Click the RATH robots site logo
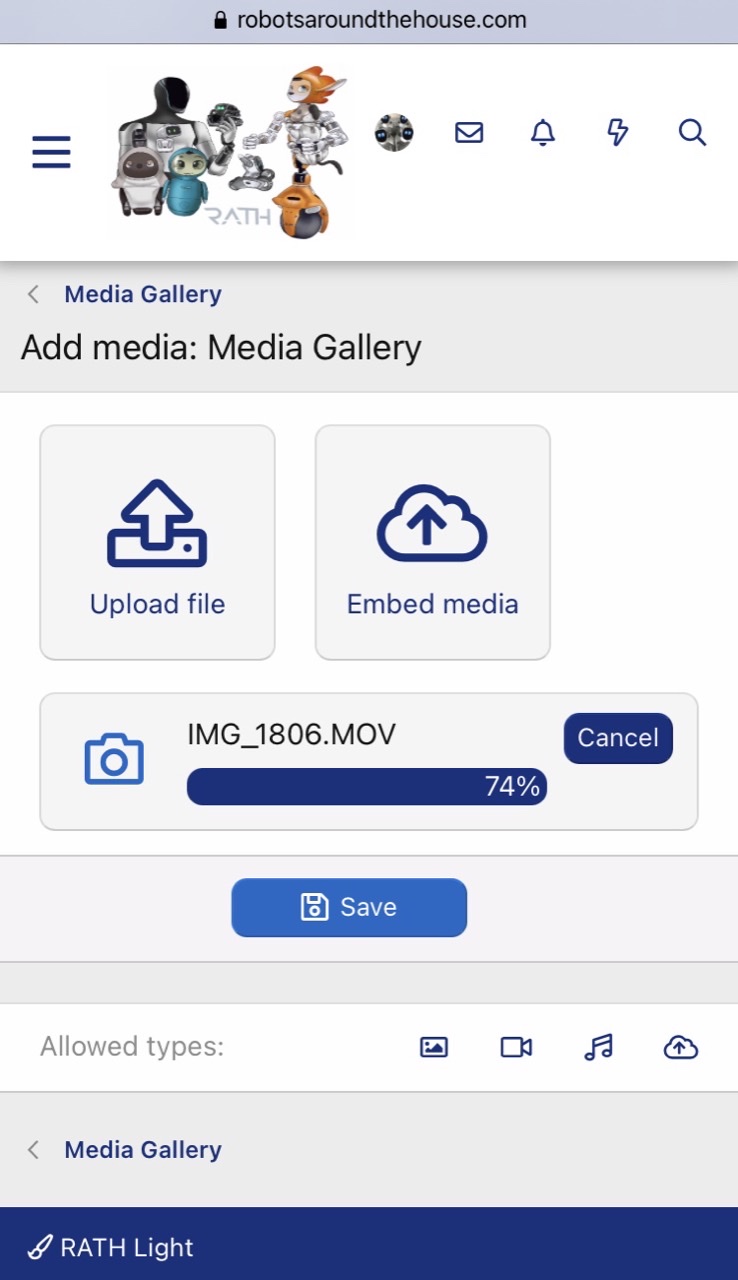The image size is (738, 1280). [x=232, y=152]
